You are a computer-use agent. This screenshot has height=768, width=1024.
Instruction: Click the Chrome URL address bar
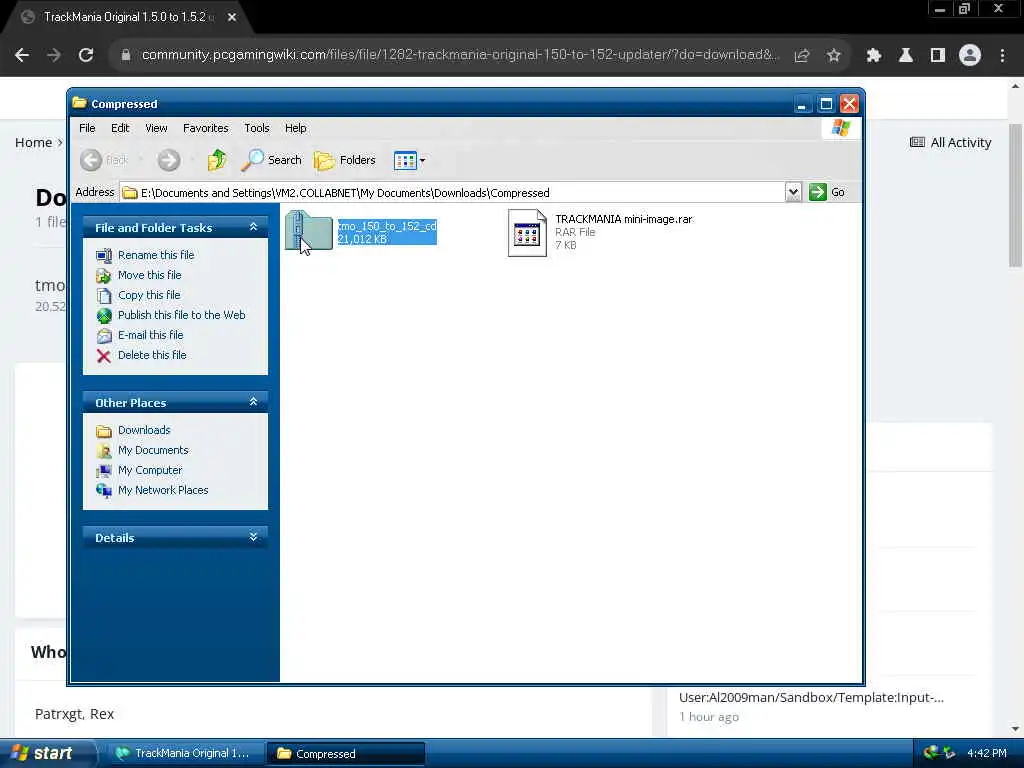coord(460,56)
